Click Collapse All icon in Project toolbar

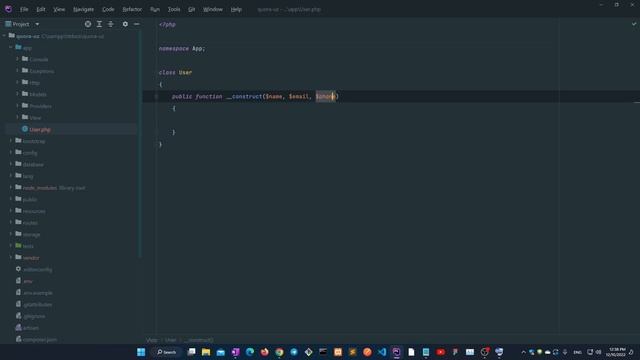(x=111, y=24)
